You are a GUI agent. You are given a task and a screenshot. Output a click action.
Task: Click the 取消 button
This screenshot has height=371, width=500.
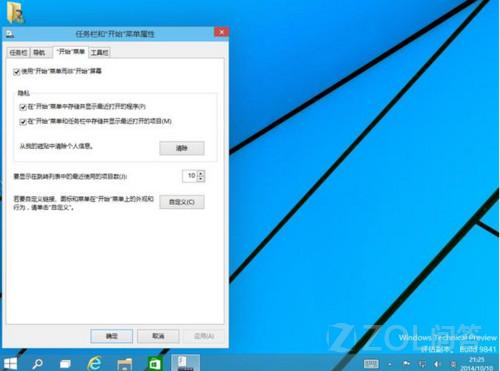[158, 336]
